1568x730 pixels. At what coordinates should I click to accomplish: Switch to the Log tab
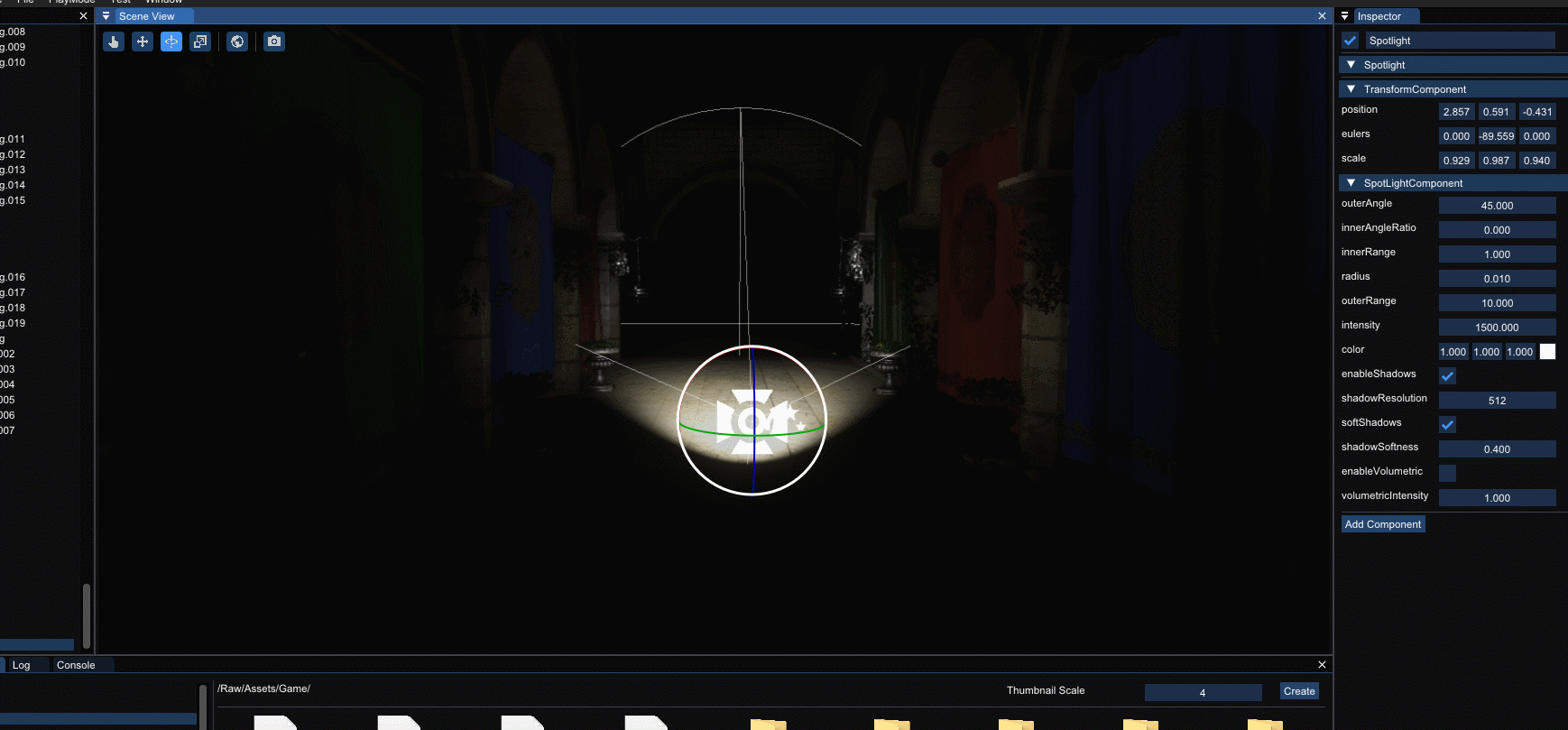[x=21, y=665]
